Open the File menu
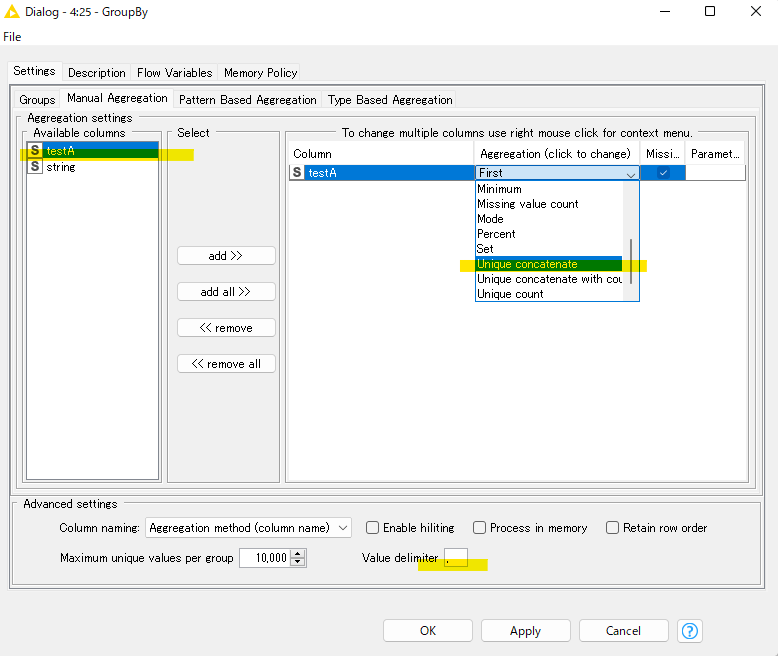The width and height of the screenshot is (778, 656). (12, 37)
